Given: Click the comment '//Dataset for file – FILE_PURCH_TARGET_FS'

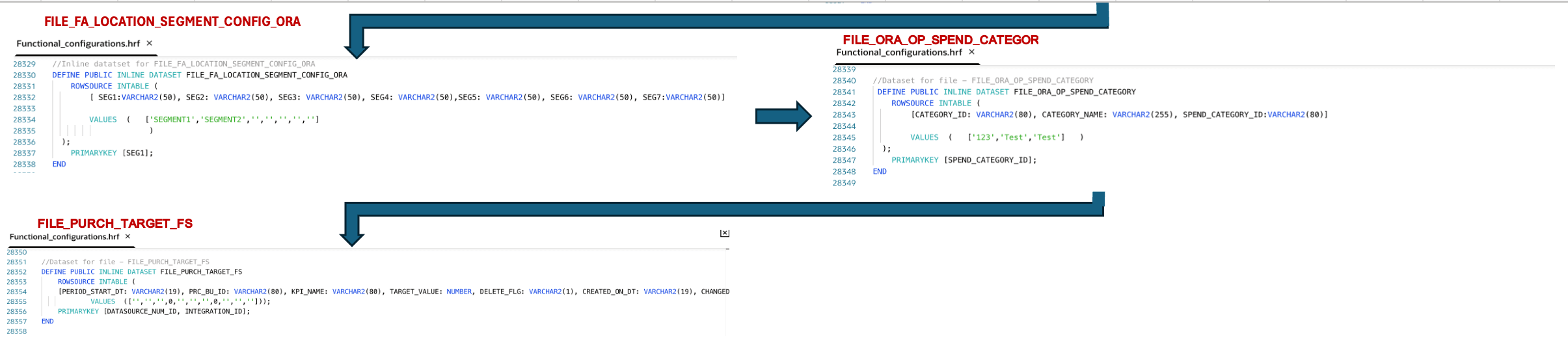Looking at the screenshot, I should coord(126,262).
